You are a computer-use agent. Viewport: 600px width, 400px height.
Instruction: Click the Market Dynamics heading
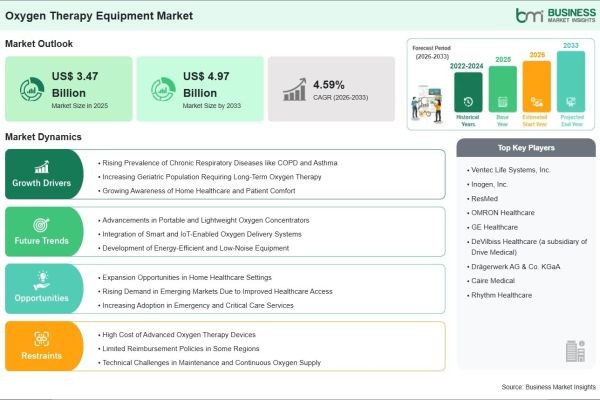[x=43, y=137]
